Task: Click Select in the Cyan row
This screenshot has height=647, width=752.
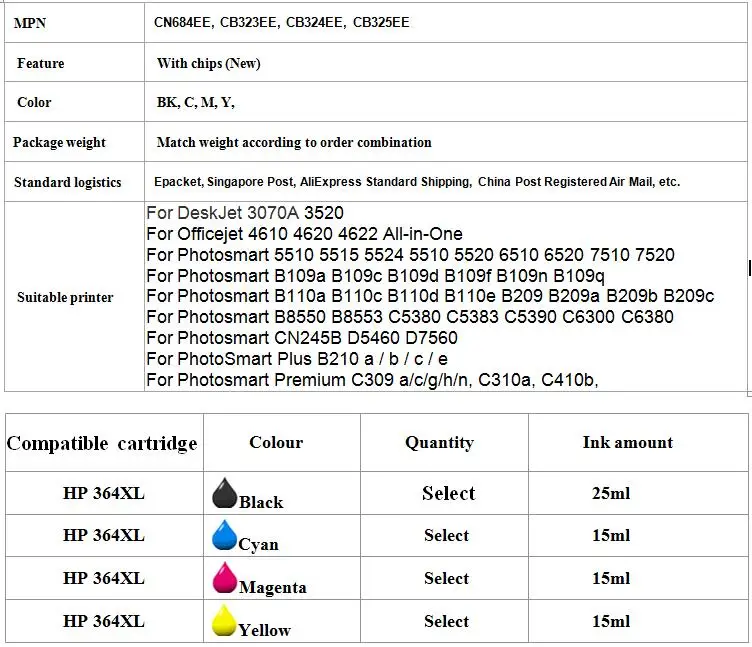Action: pos(446,535)
